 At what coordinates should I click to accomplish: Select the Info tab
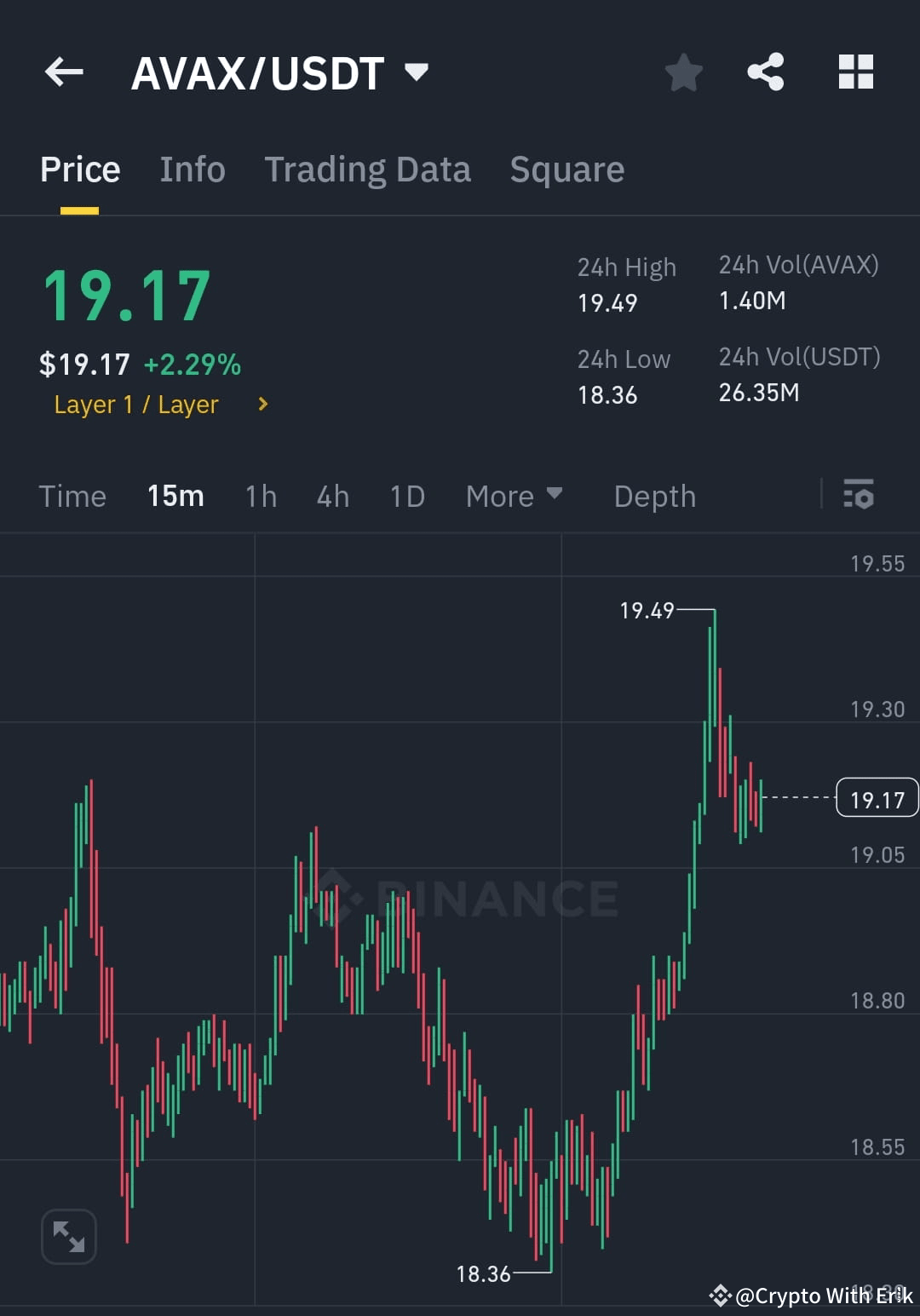click(x=192, y=169)
